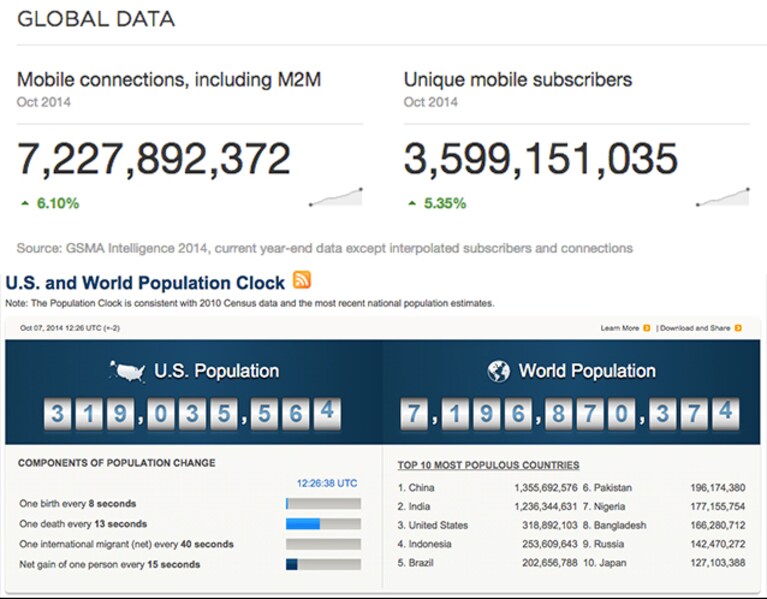Click the net gain progress bar

click(323, 564)
